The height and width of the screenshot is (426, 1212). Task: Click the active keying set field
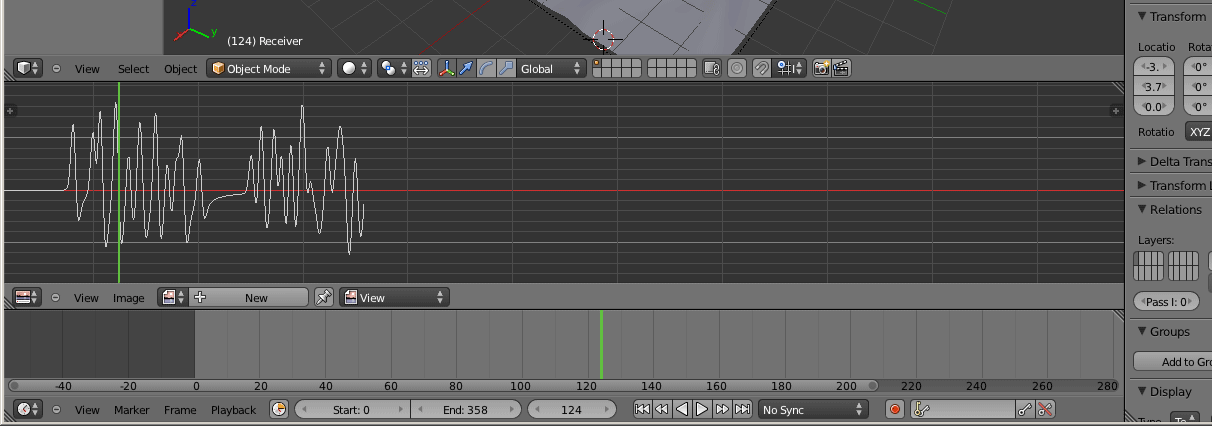click(963, 409)
